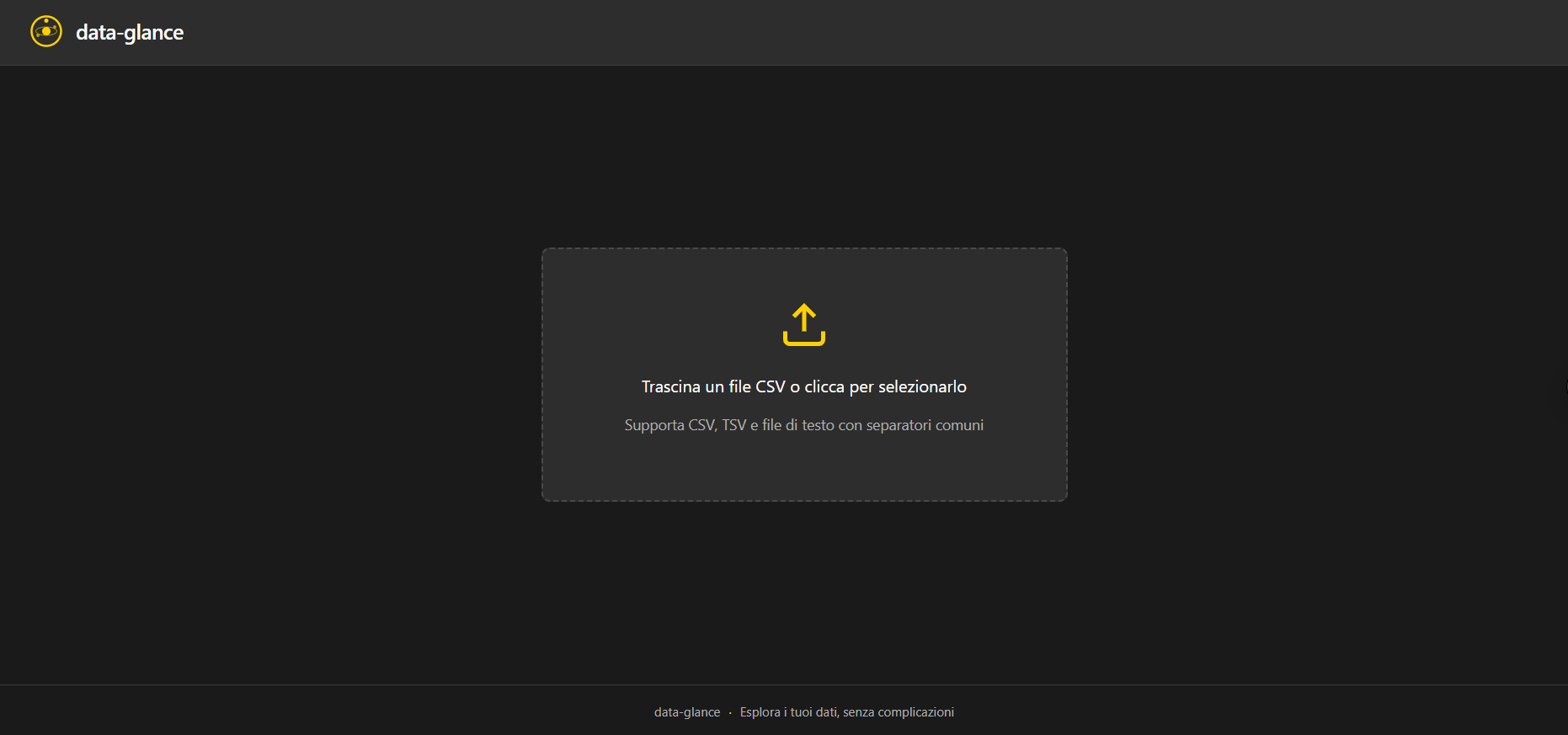This screenshot has height=735, width=1568.
Task: Click the bottom dashed border of drop zone
Action: pos(804,501)
